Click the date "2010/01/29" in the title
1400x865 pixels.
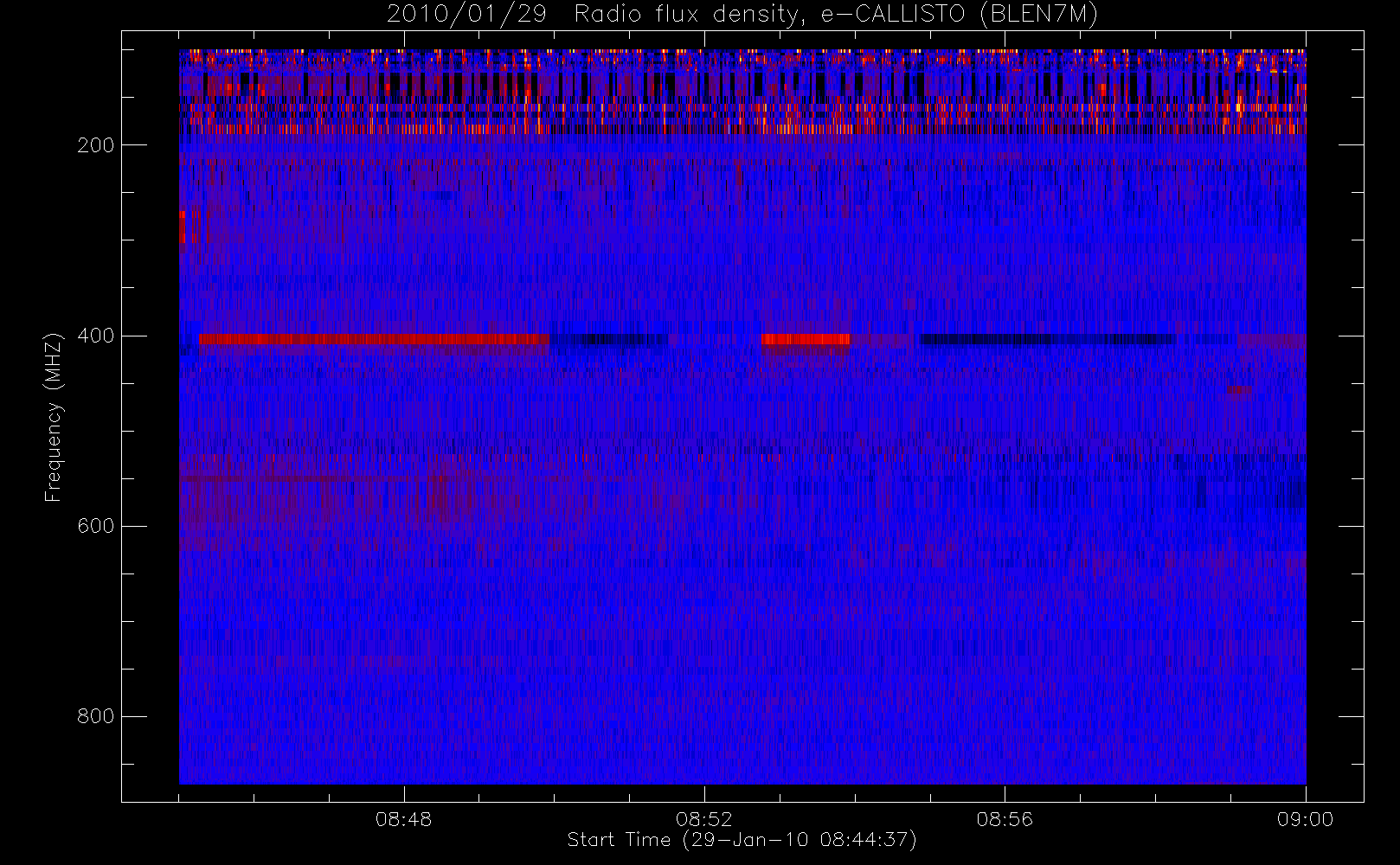pos(466,15)
